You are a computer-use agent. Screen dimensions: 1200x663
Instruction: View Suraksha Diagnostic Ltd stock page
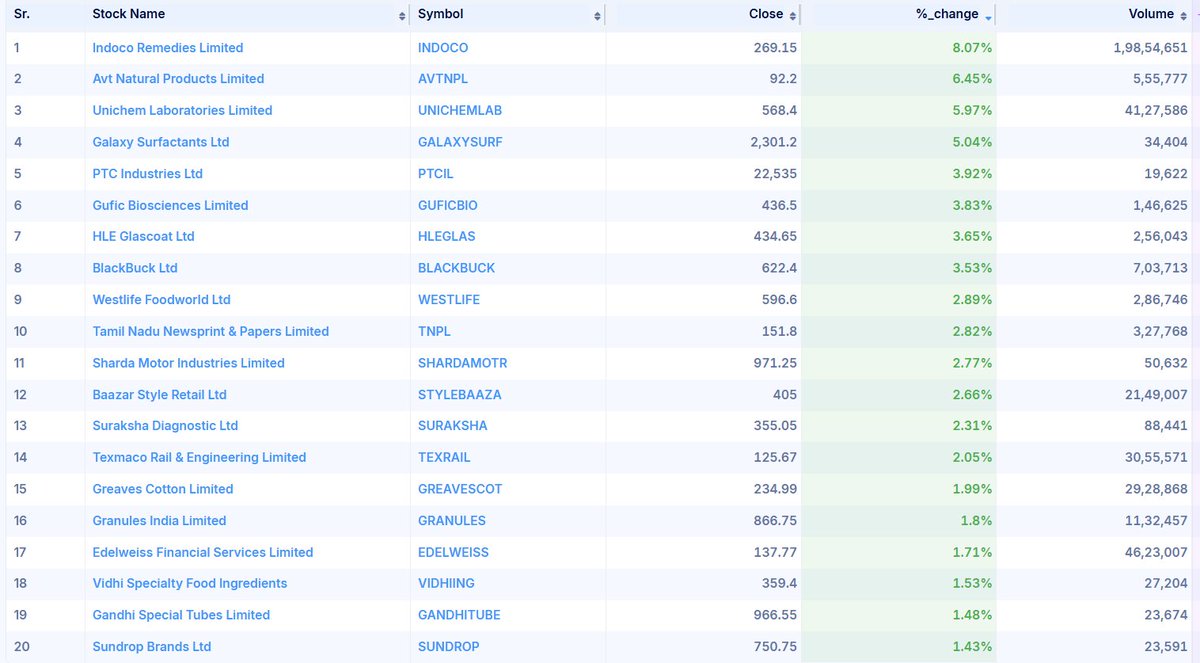point(165,425)
